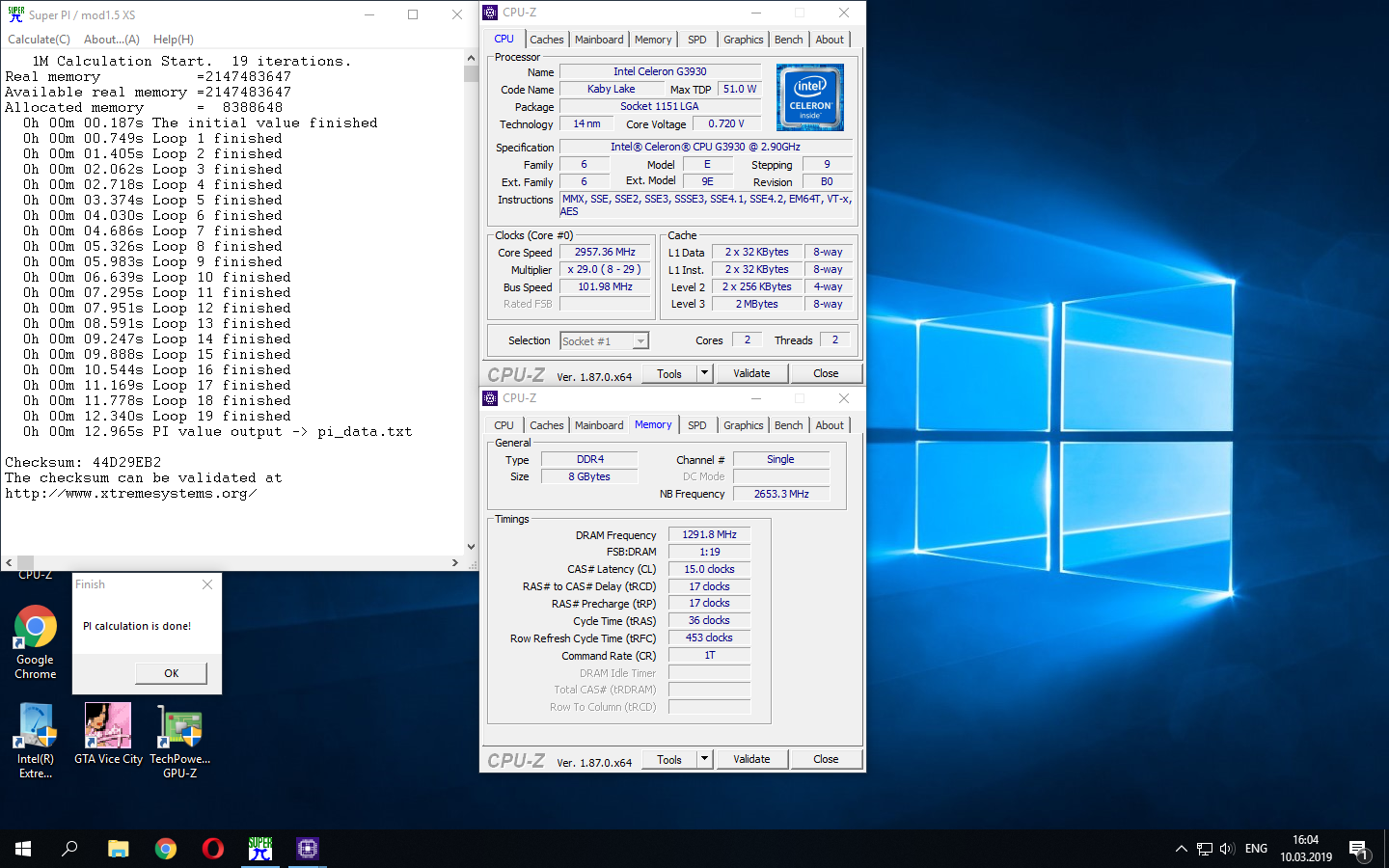Open the network tray icon
1389x868 pixels.
(x=1205, y=849)
